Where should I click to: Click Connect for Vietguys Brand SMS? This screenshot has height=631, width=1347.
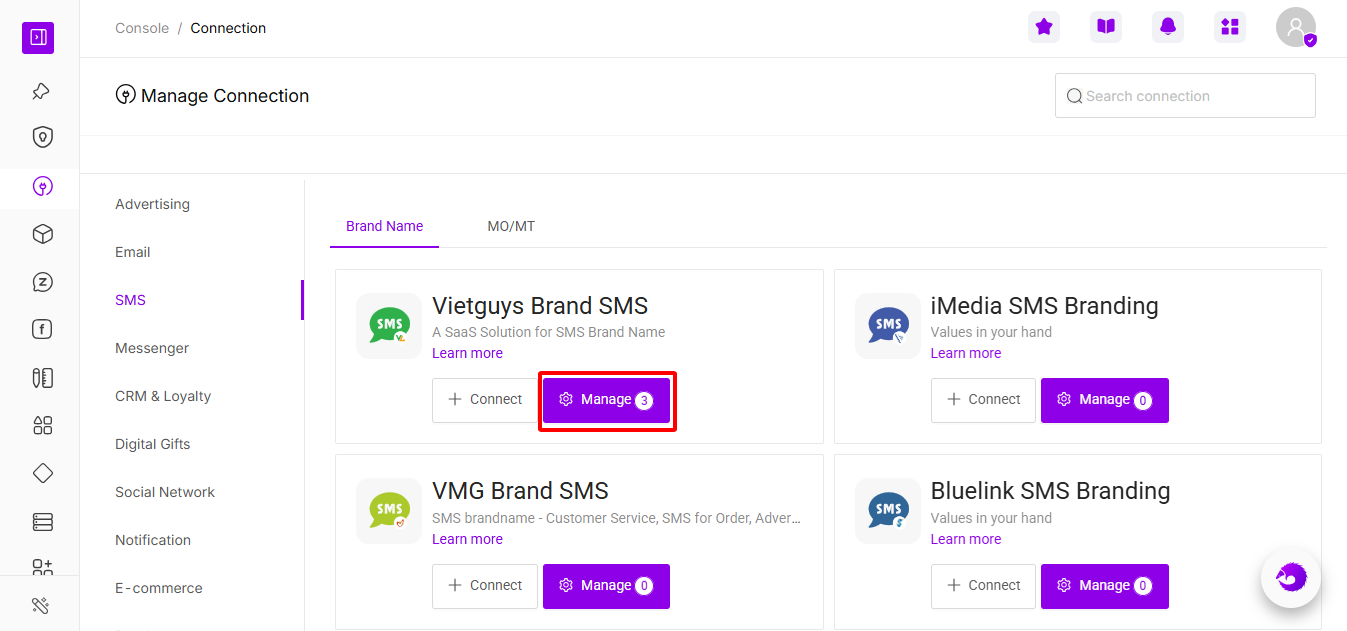pos(485,400)
